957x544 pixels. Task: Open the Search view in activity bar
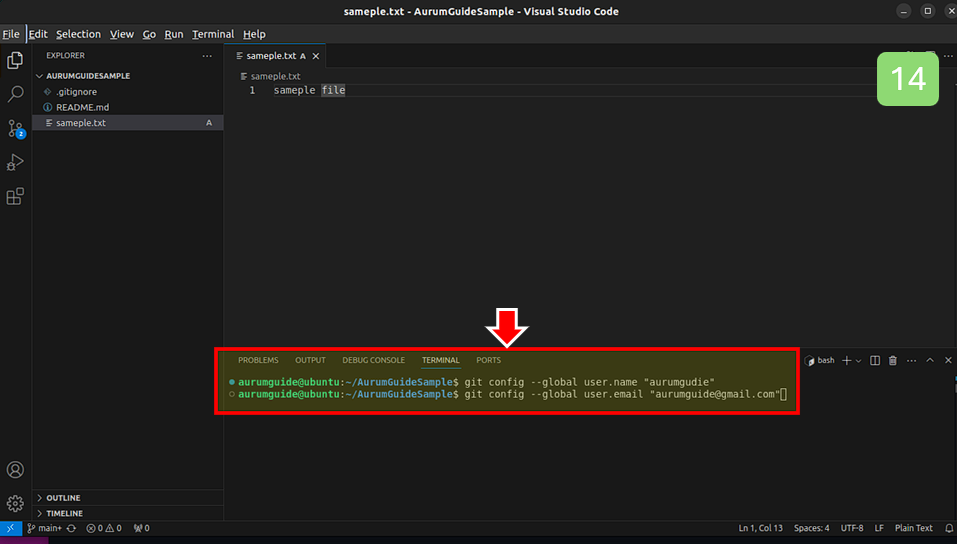click(x=15, y=94)
